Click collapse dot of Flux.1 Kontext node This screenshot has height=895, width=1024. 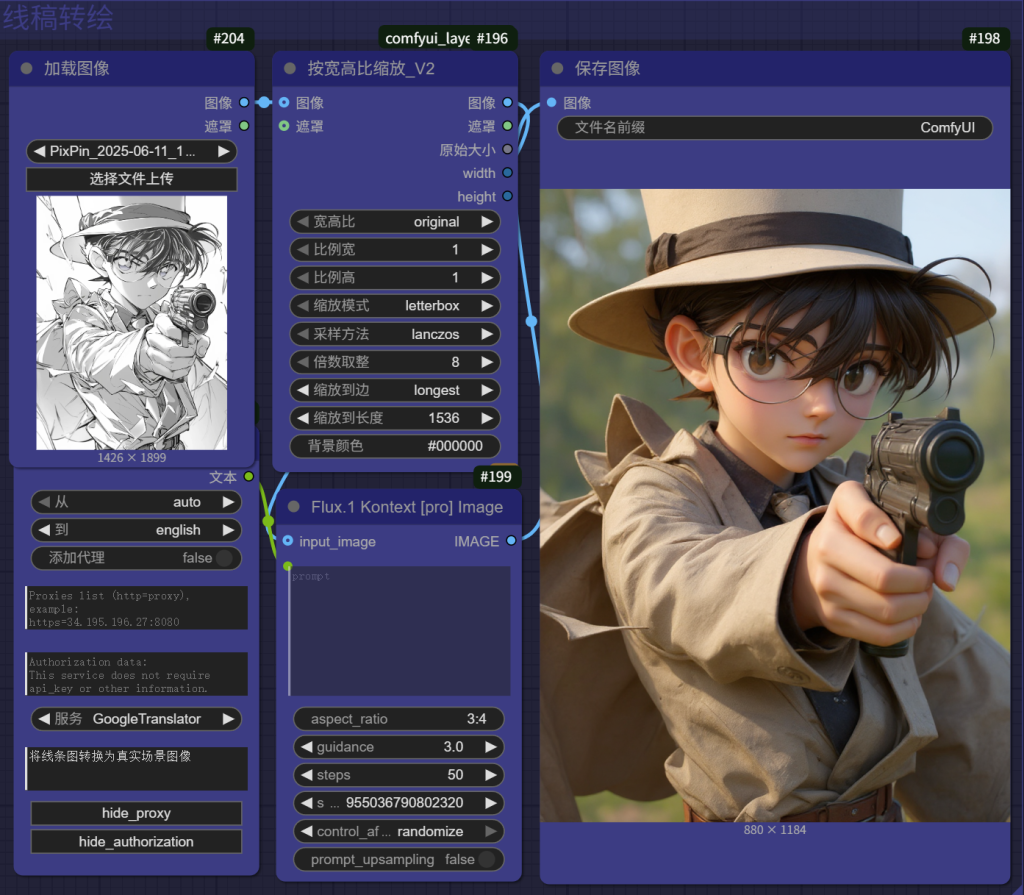pos(293,507)
